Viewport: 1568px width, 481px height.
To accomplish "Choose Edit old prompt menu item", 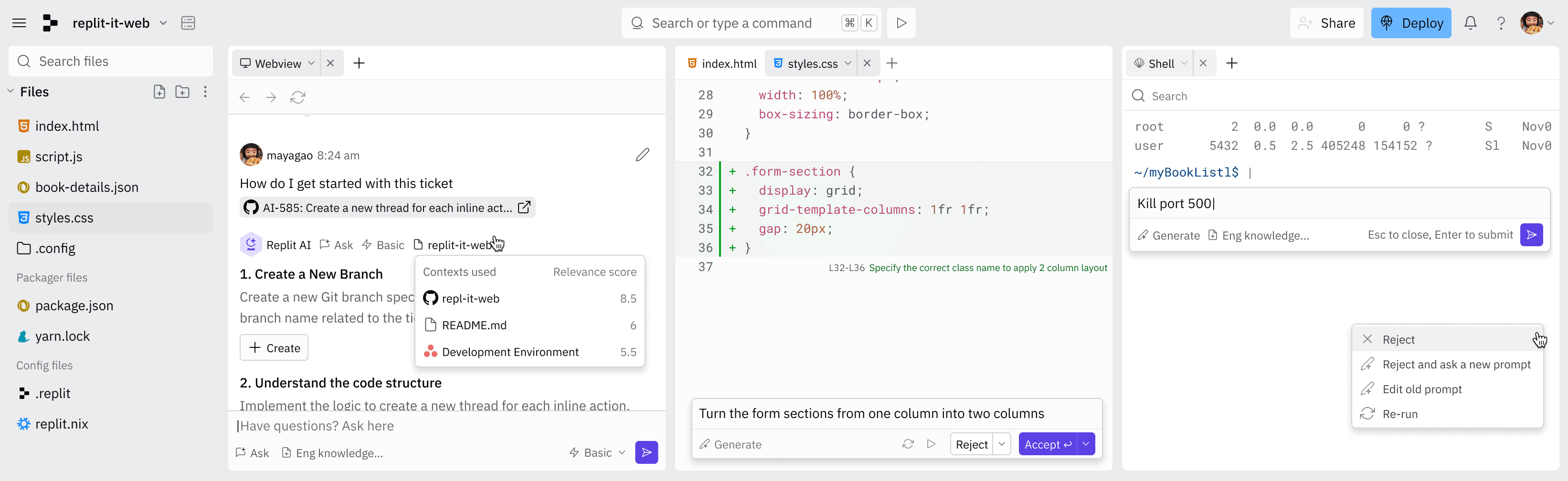I will (x=1421, y=389).
